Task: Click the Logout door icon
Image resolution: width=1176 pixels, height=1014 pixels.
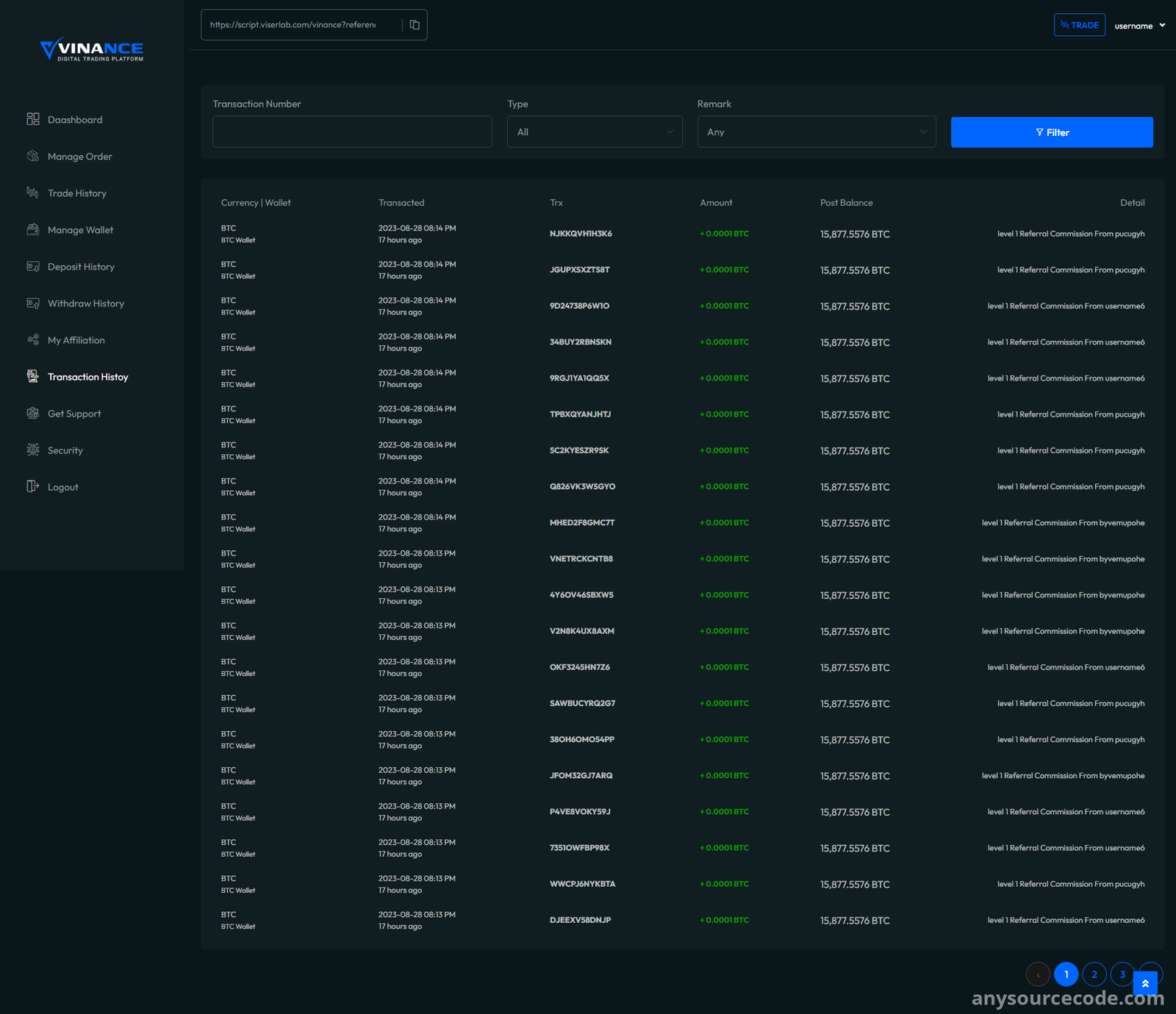Action: point(33,486)
